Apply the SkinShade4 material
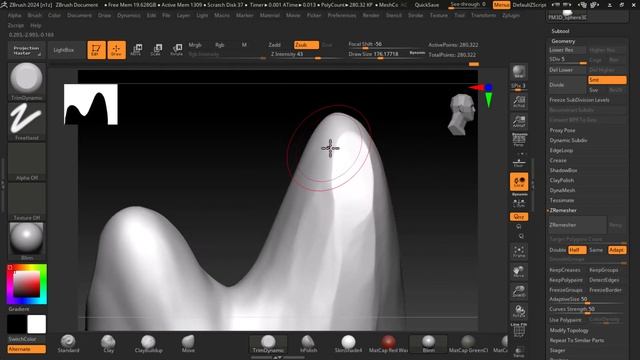The height and width of the screenshot is (360, 640). click(348, 344)
